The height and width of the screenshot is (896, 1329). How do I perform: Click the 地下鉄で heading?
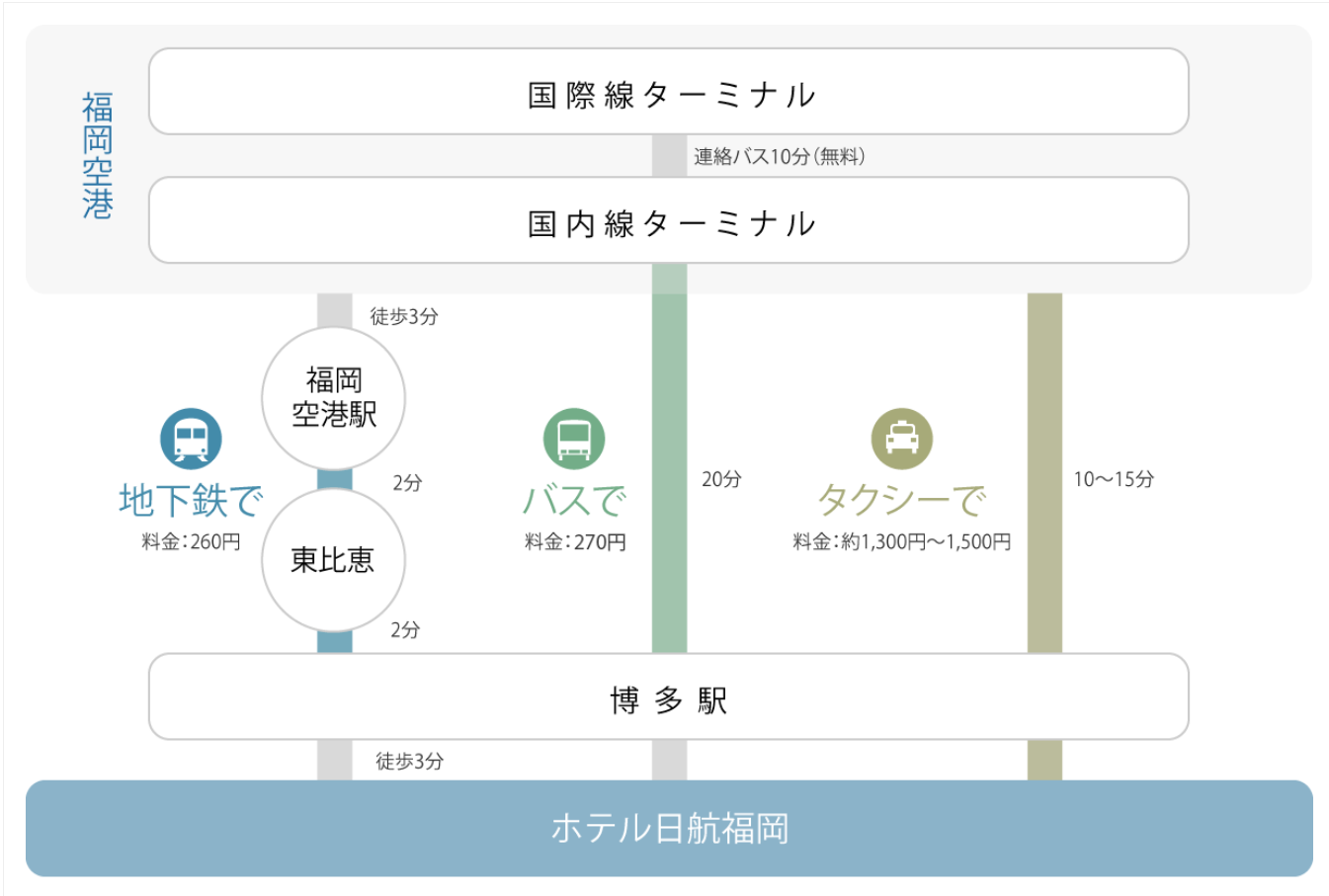pyautogui.click(x=191, y=500)
